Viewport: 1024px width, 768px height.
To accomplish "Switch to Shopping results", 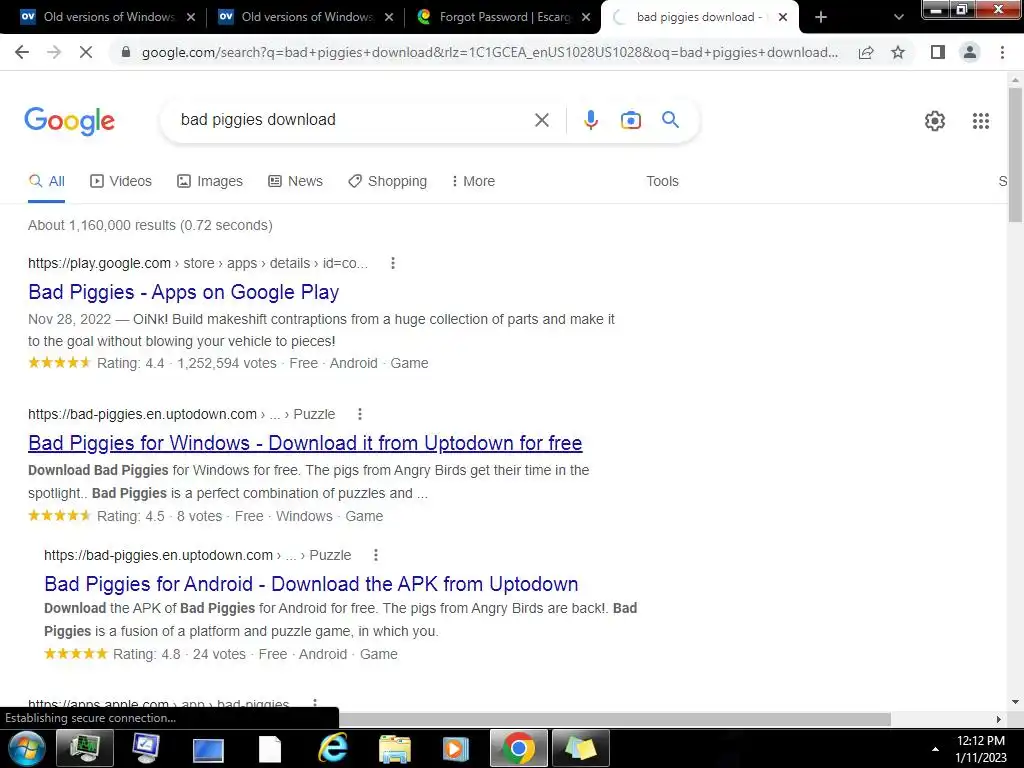I will pyautogui.click(x=387, y=182).
